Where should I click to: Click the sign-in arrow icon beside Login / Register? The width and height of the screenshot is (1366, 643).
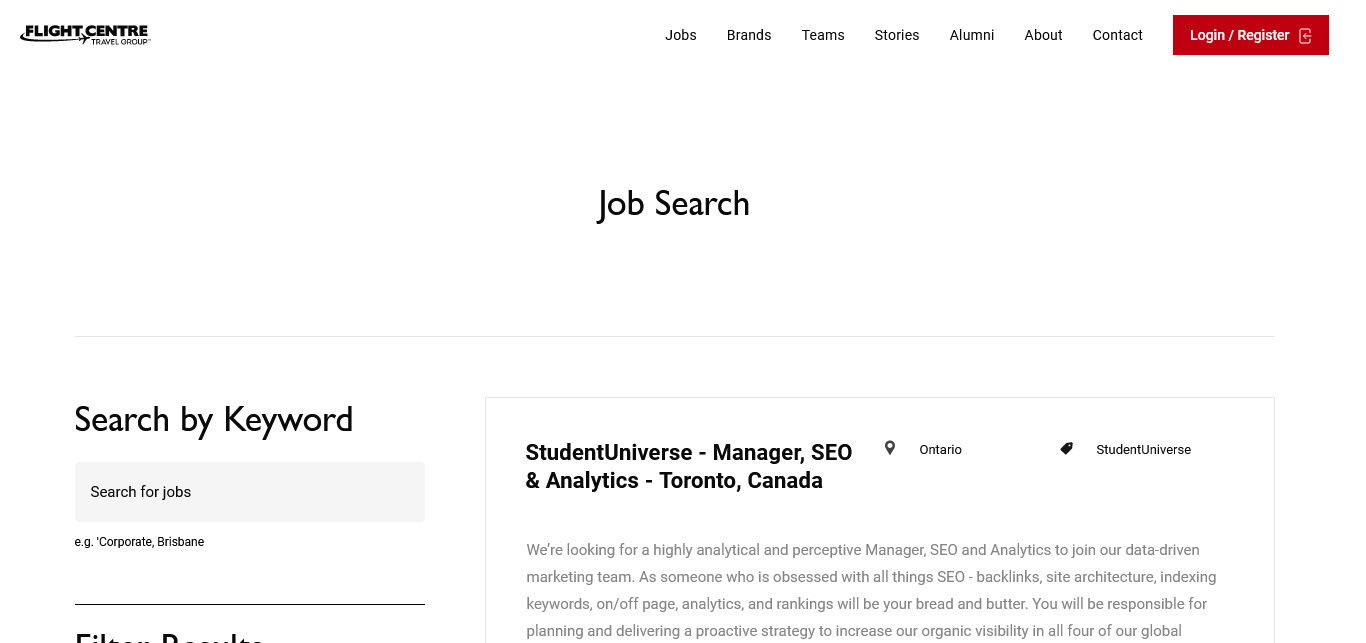(x=1305, y=36)
